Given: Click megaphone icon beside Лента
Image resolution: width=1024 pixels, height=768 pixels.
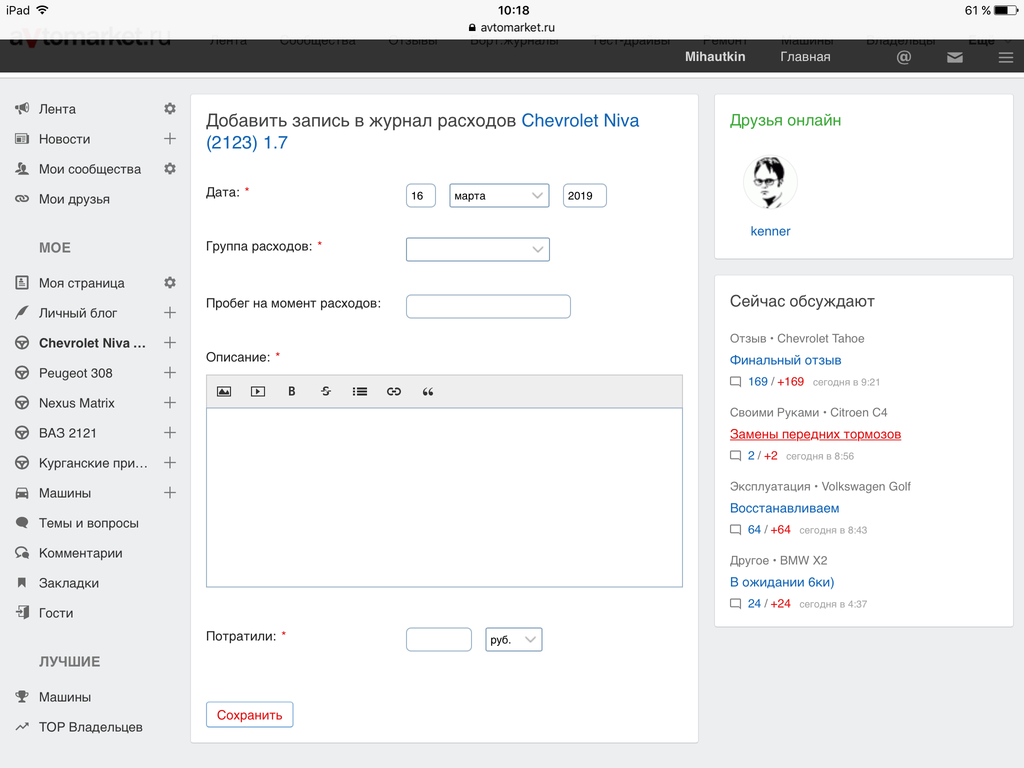Looking at the screenshot, I should 22,108.
